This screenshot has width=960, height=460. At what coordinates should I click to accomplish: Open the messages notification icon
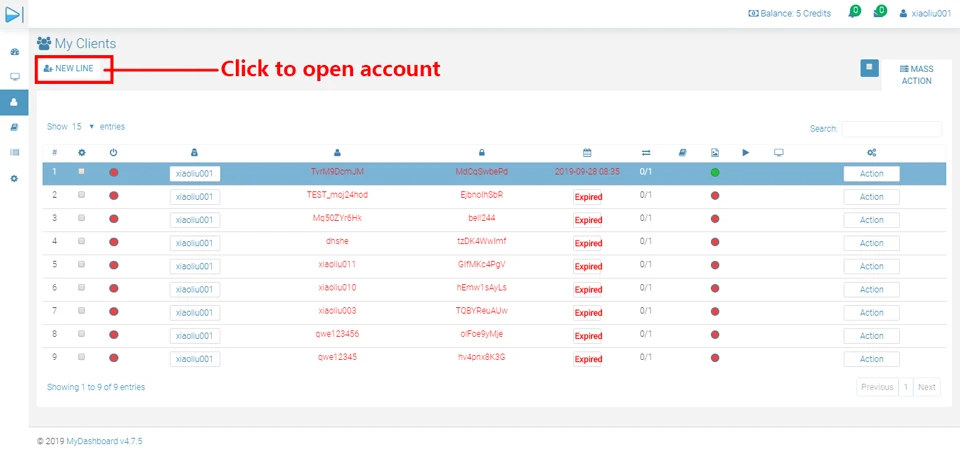(x=880, y=12)
